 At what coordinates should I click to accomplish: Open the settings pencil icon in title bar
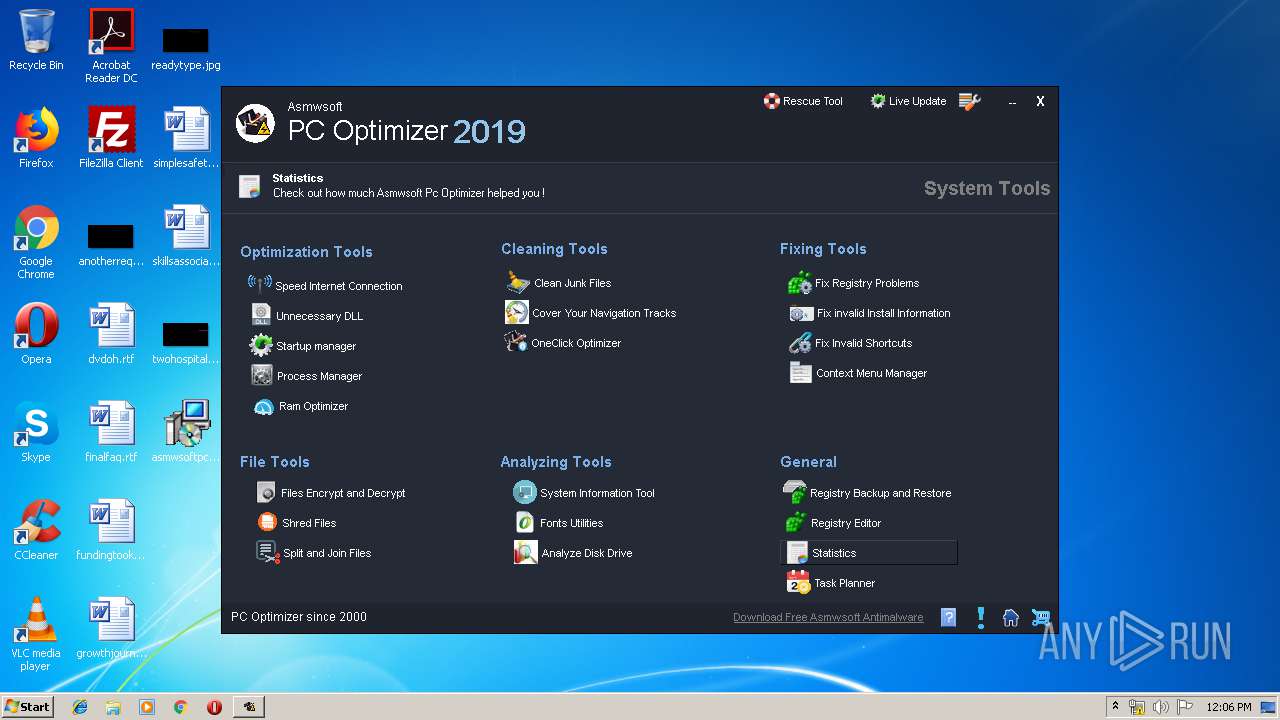tap(969, 101)
